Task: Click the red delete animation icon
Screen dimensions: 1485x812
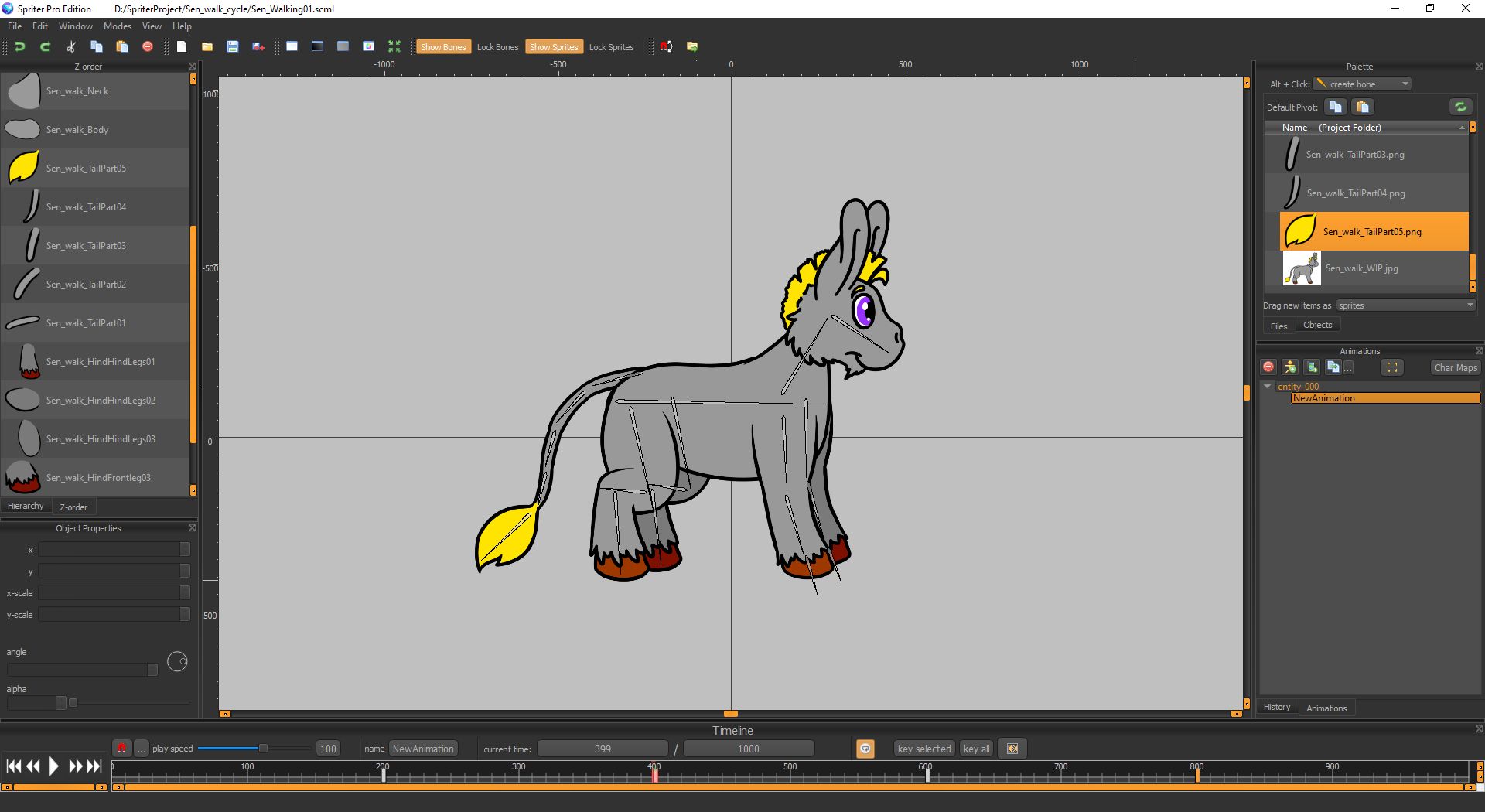Action: 1268,367
